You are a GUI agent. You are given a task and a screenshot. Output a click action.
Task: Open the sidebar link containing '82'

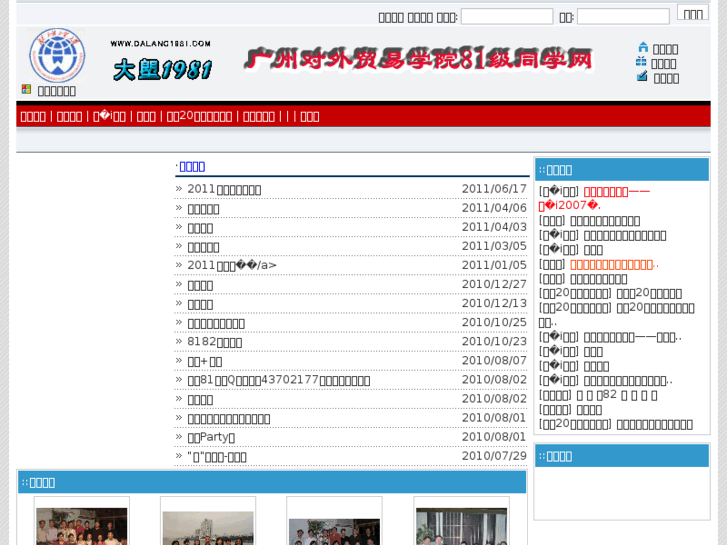tap(617, 395)
